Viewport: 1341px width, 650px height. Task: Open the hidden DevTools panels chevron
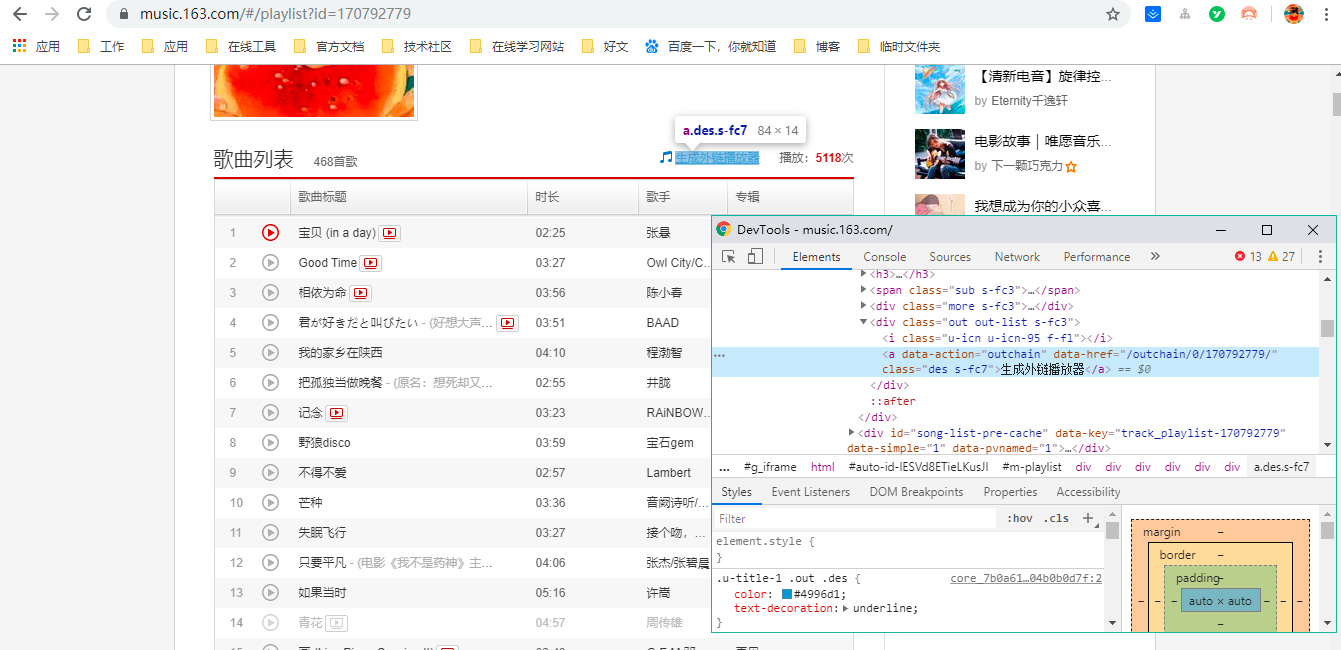1155,256
